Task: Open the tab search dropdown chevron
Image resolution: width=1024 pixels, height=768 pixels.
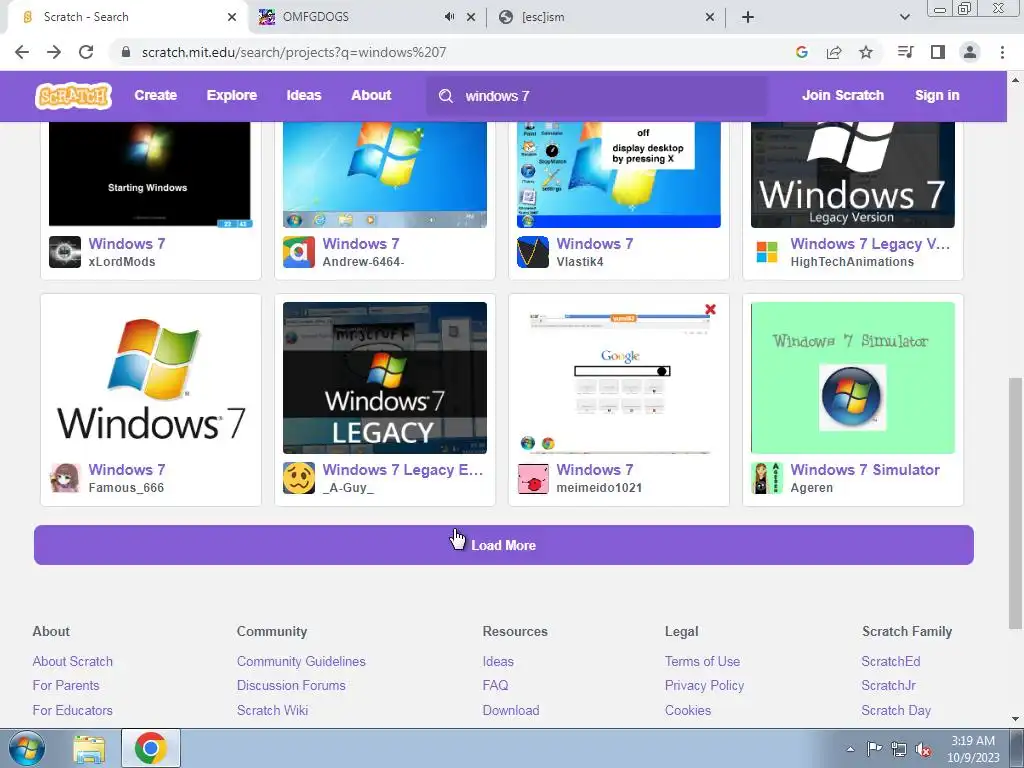Action: click(904, 17)
